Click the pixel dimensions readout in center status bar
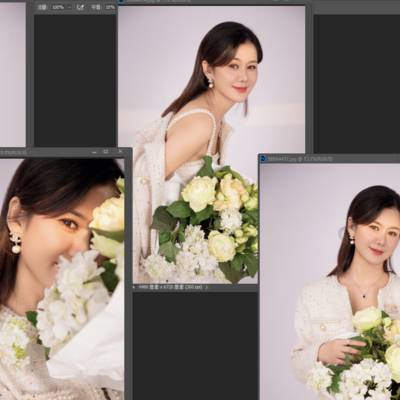Screen dimensions: 400x400 [170, 287]
